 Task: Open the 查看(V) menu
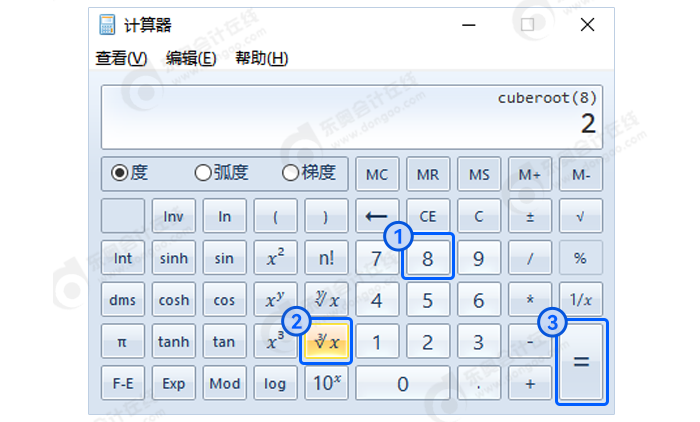121,59
